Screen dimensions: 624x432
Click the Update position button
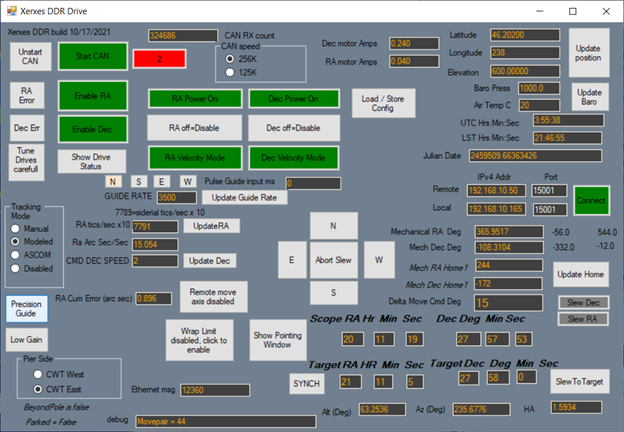coord(589,53)
